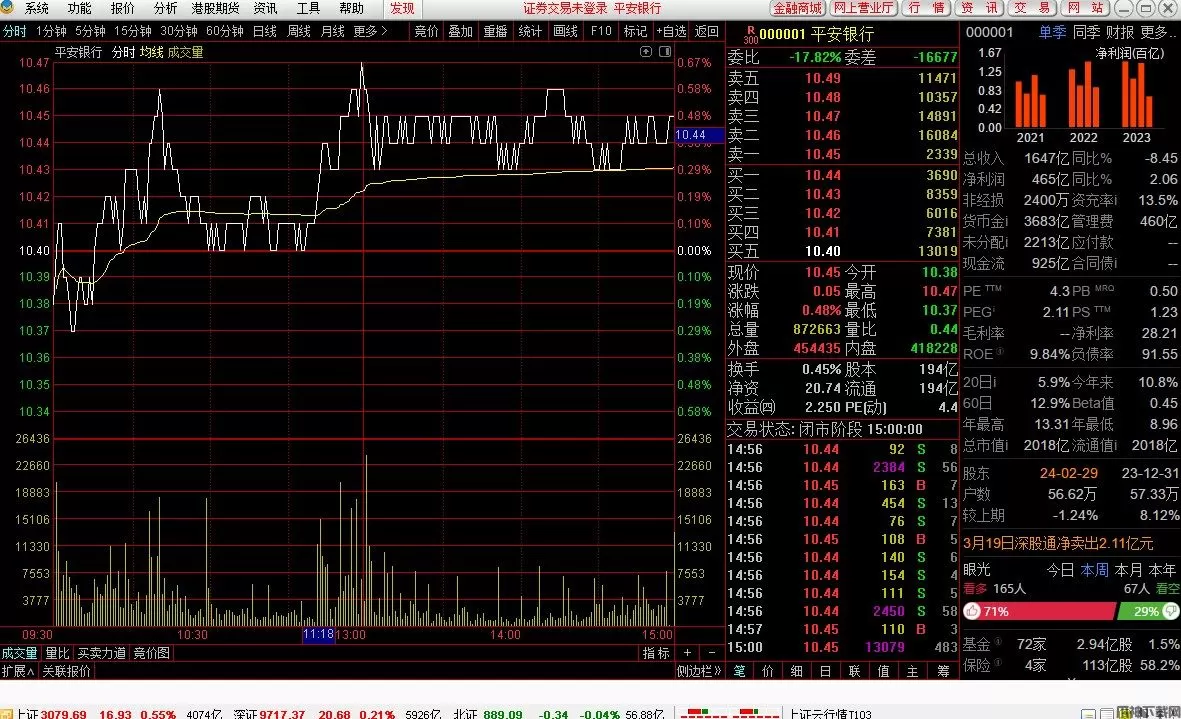Open the 资讯 menu in menu bar
This screenshot has height=719, width=1181.
coord(265,8)
